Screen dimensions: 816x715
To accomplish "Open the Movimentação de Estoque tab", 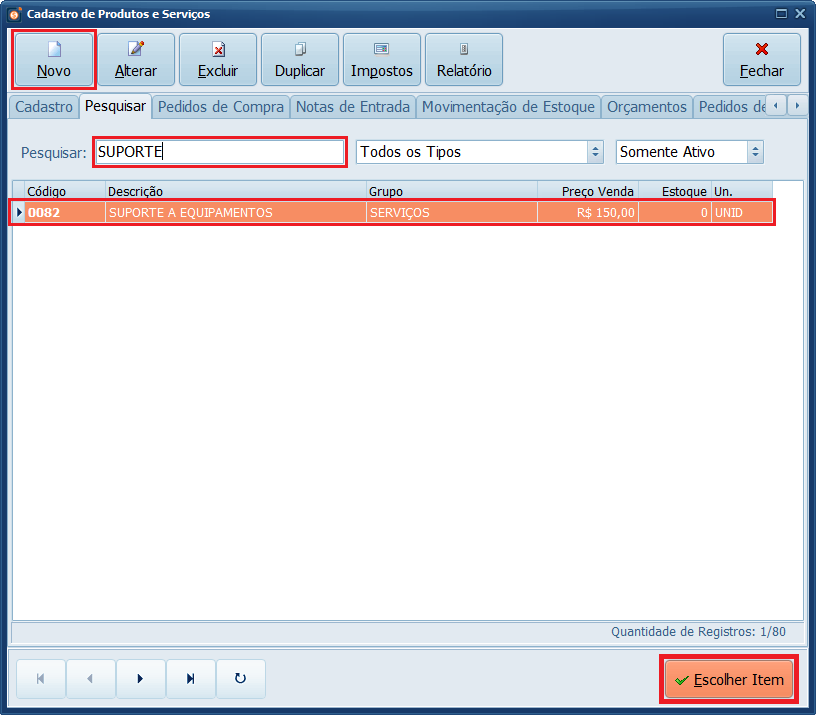I will (508, 106).
